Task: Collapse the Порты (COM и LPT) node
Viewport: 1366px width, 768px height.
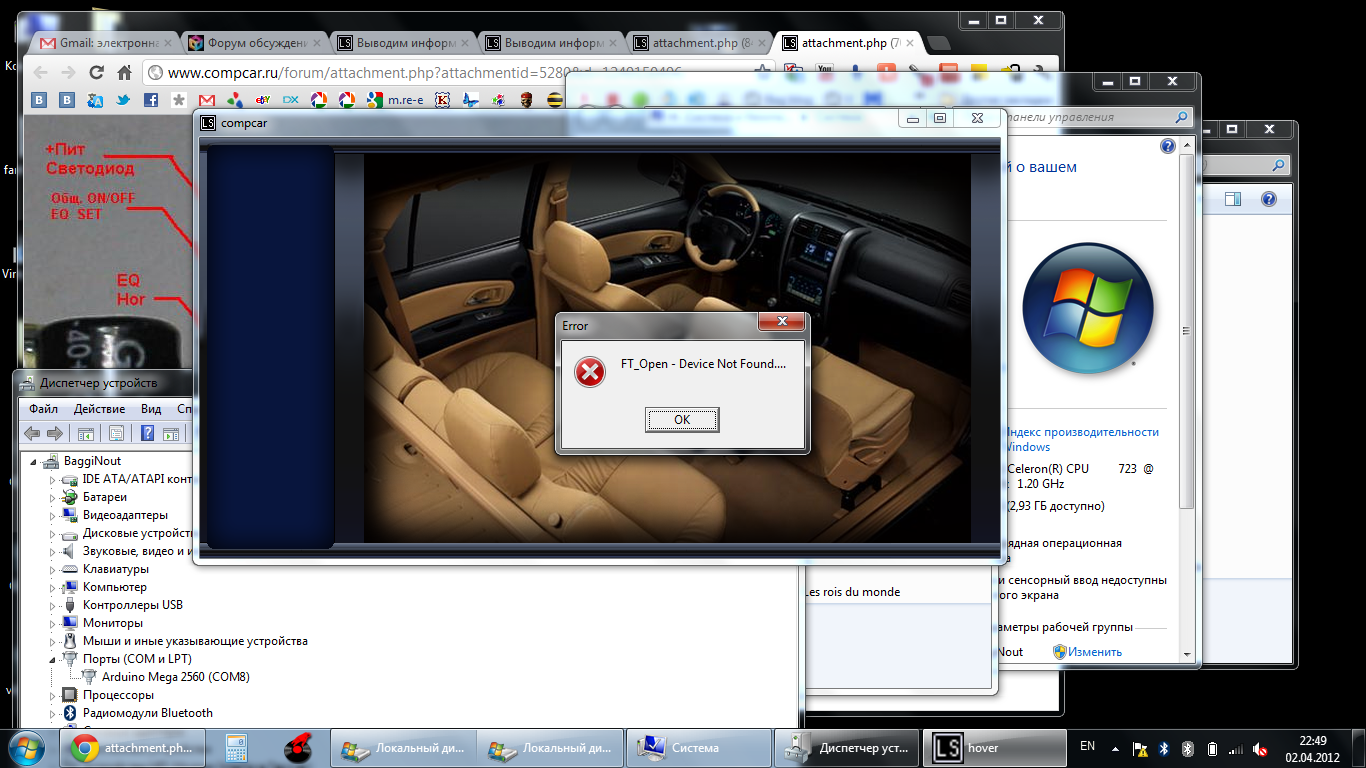Action: [x=53, y=660]
